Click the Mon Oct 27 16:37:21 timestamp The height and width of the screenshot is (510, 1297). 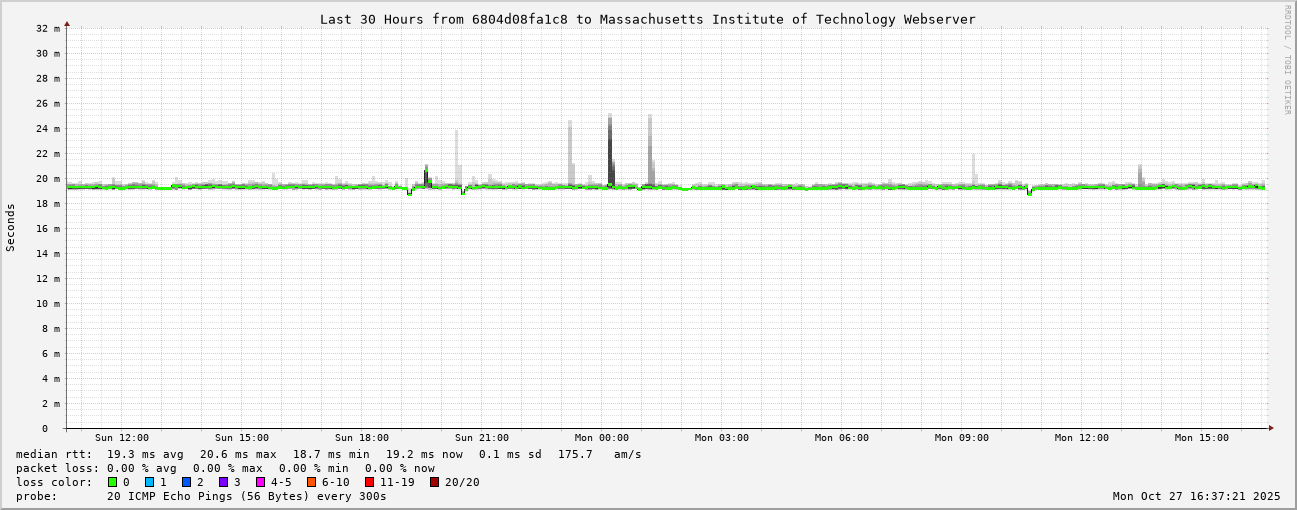pos(1196,496)
